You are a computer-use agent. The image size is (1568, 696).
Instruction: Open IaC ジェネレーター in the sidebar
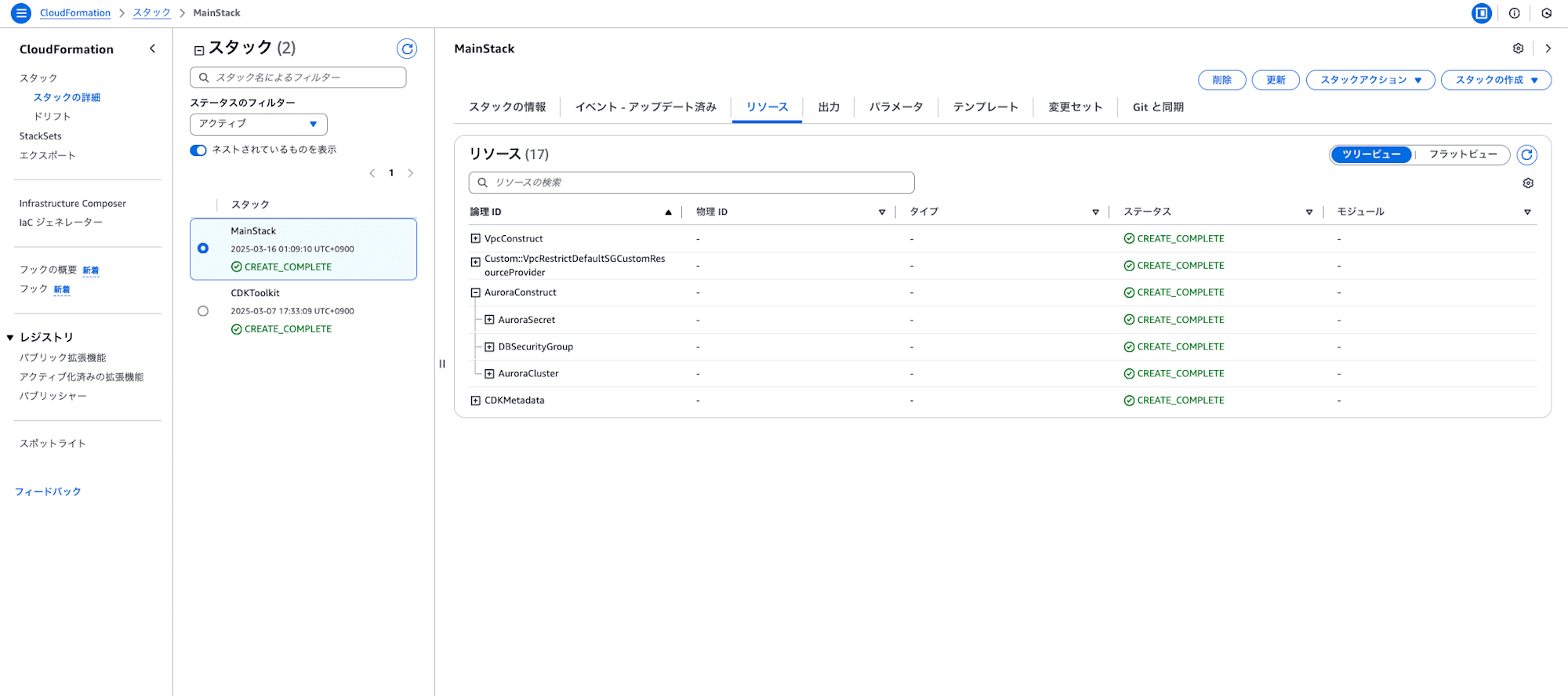[60, 223]
